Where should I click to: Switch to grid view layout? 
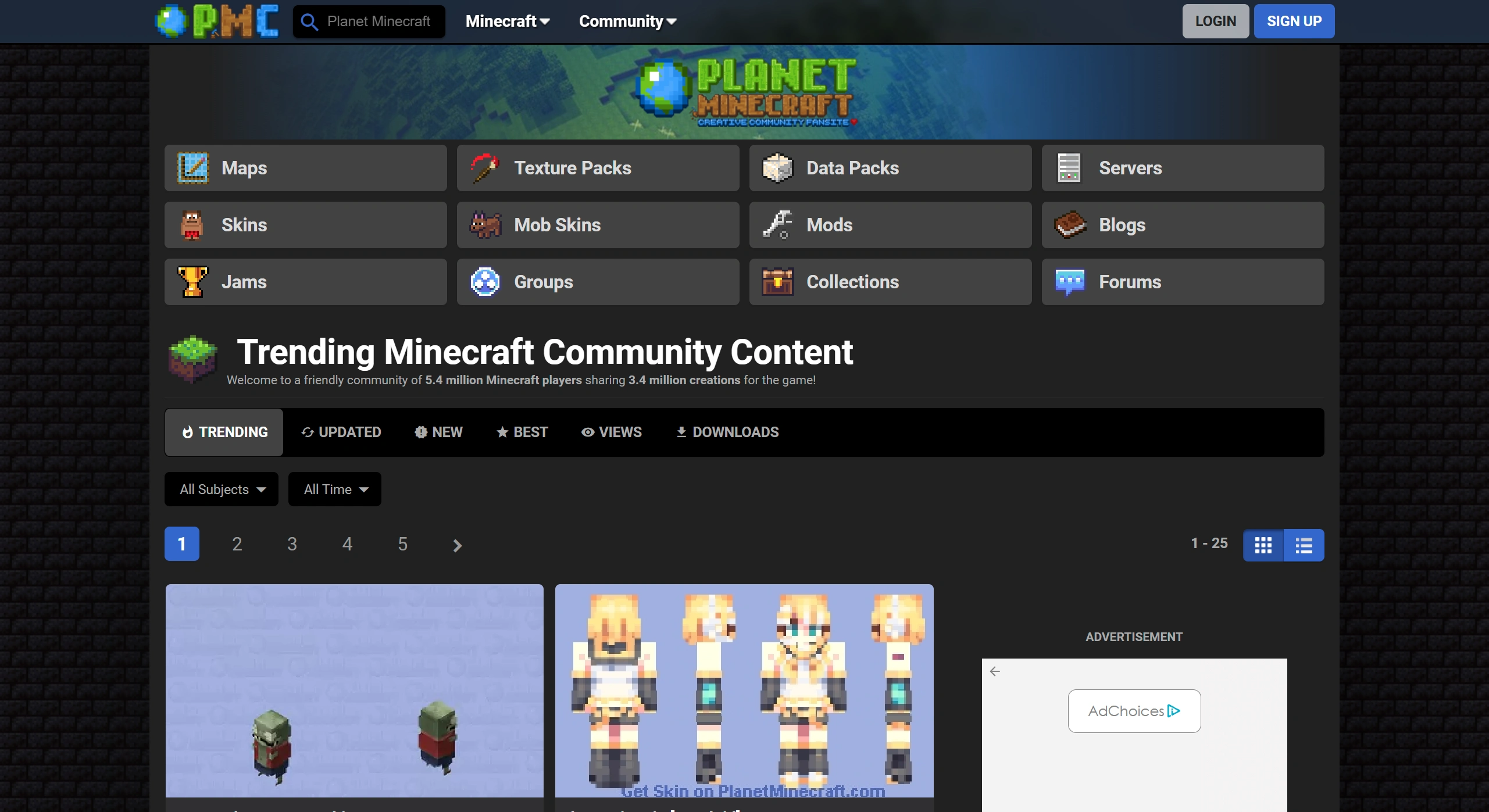(x=1263, y=545)
